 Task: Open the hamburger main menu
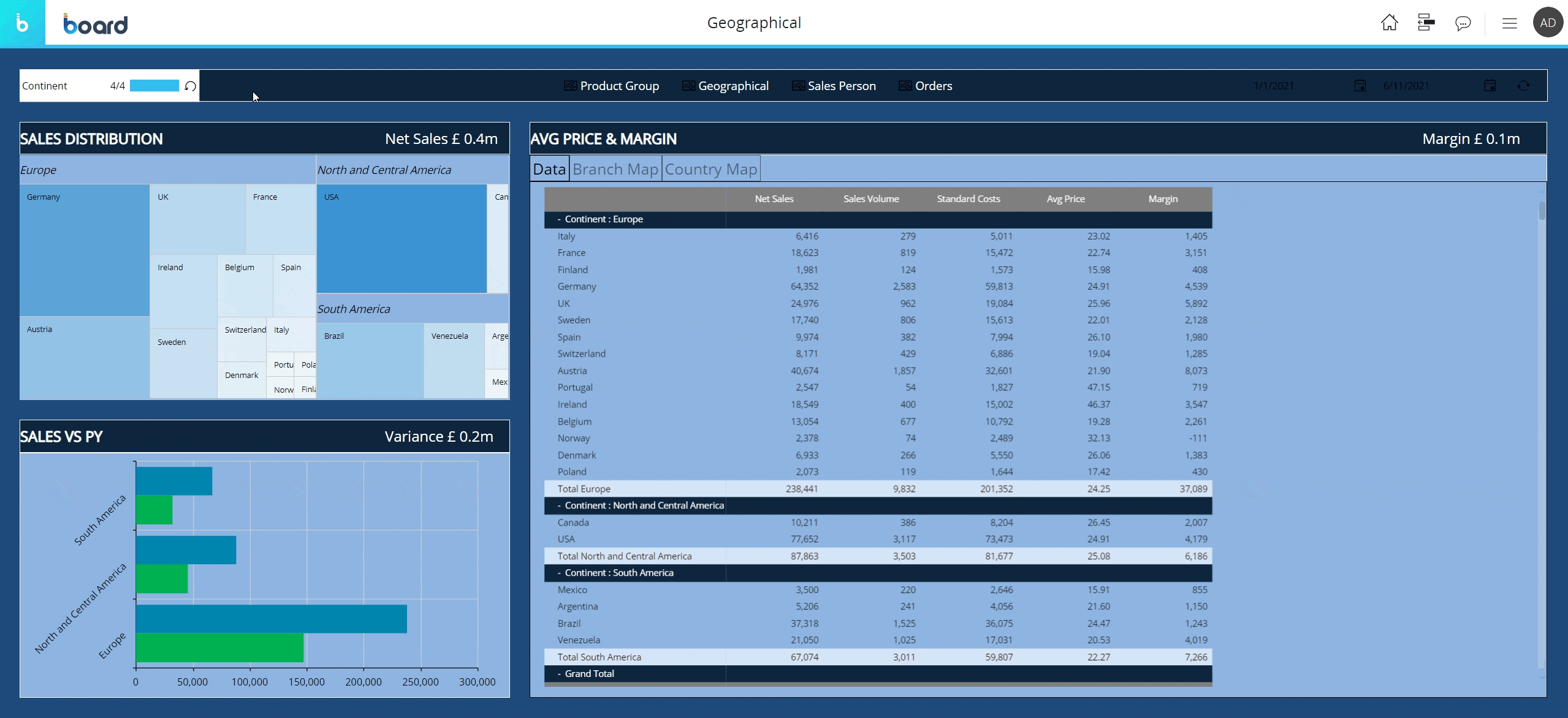1509,23
